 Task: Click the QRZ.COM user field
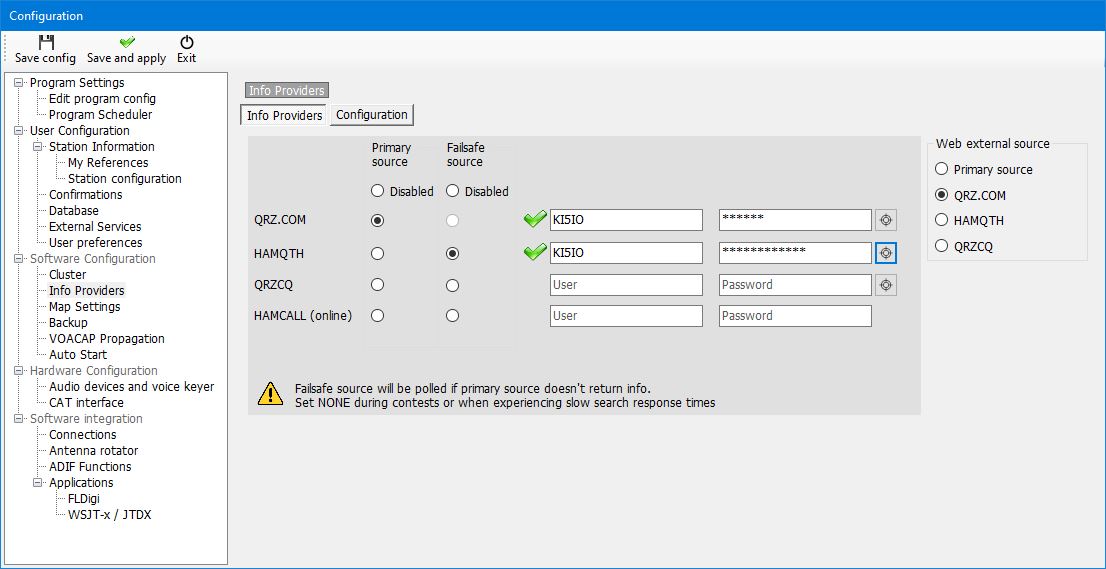point(626,220)
